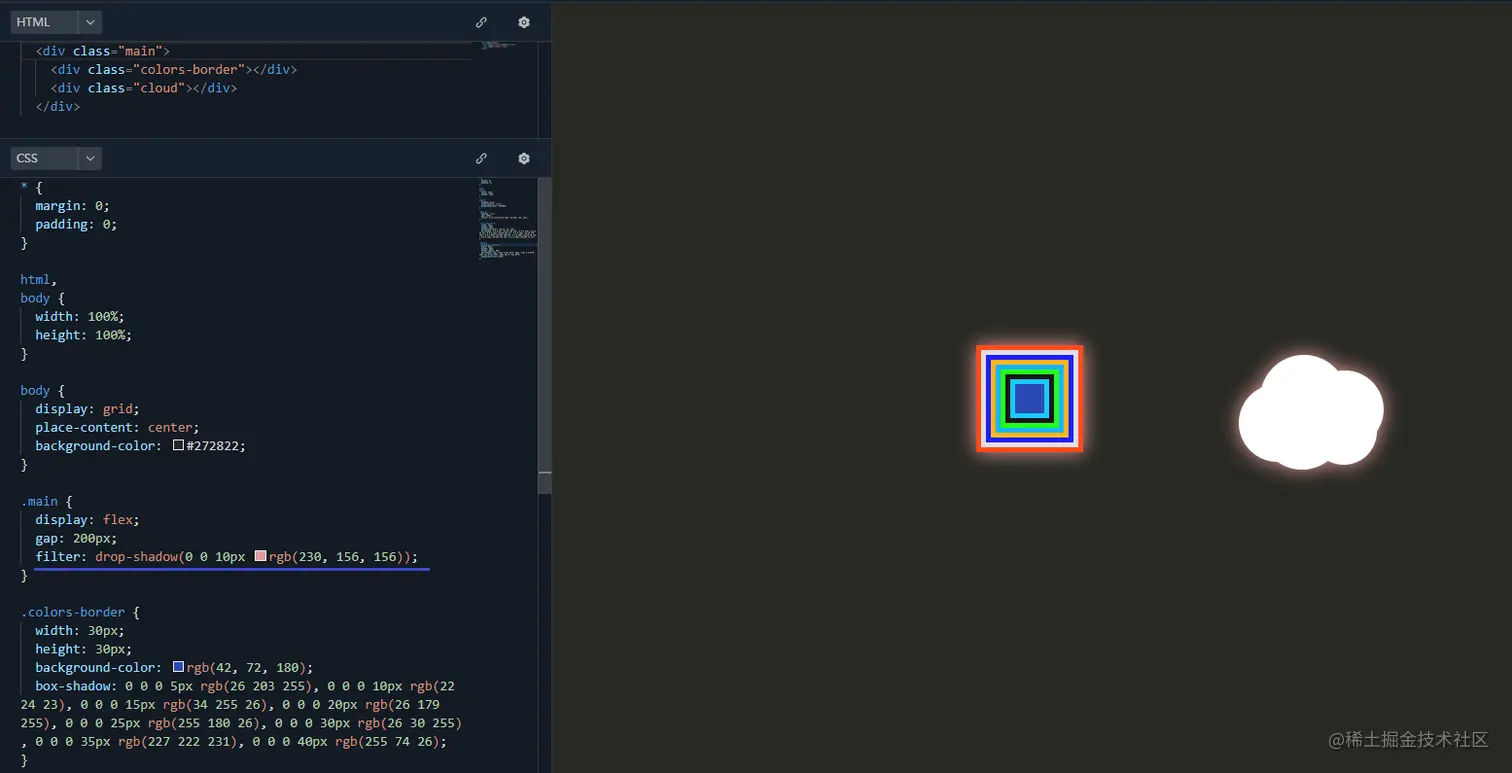Click the 'rgb(255 74 26)' value text
The height and width of the screenshot is (773, 1512).
[x=387, y=742]
